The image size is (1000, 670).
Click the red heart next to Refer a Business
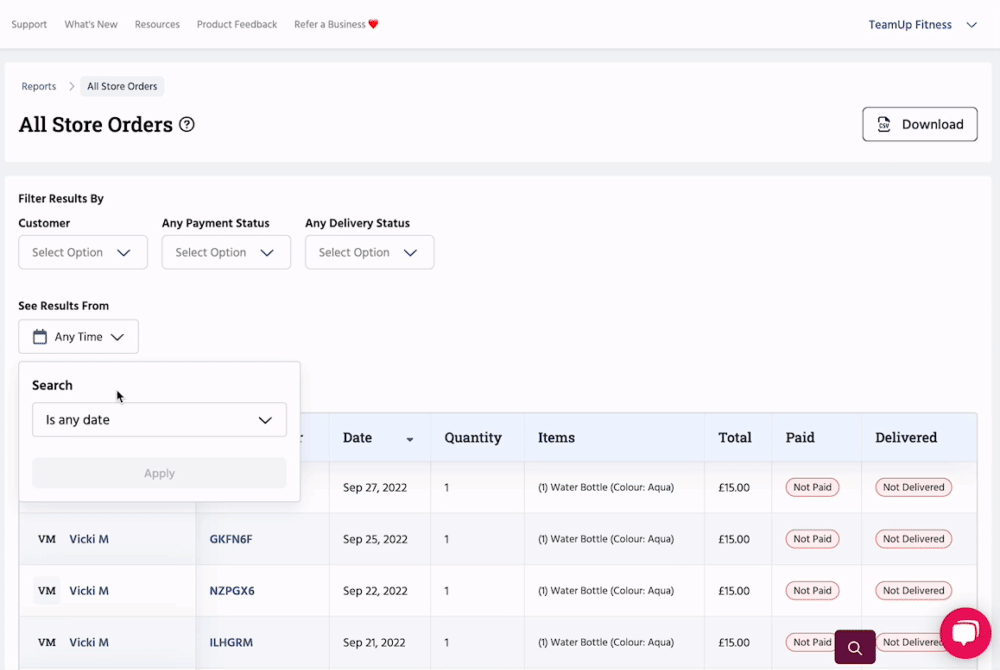(374, 25)
